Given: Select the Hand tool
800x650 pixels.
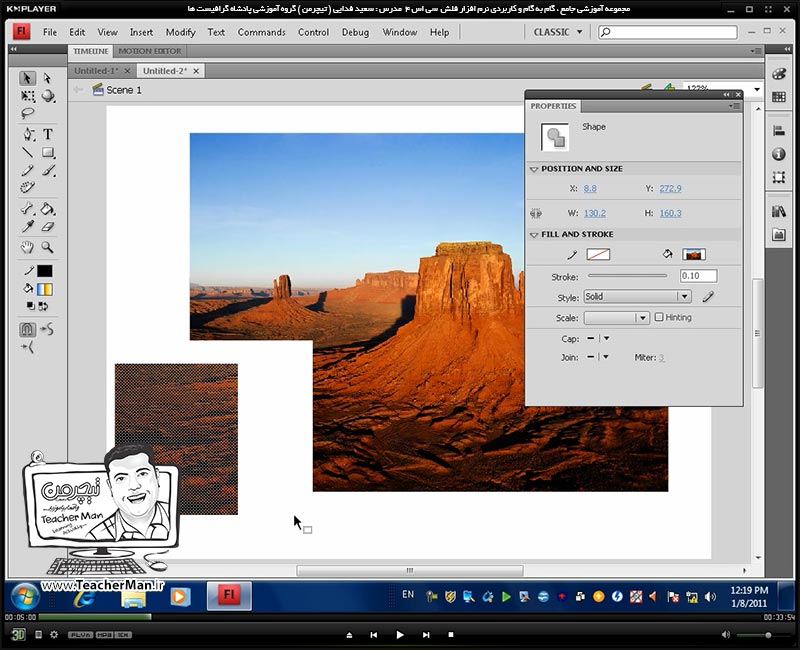Looking at the screenshot, I should (28, 247).
